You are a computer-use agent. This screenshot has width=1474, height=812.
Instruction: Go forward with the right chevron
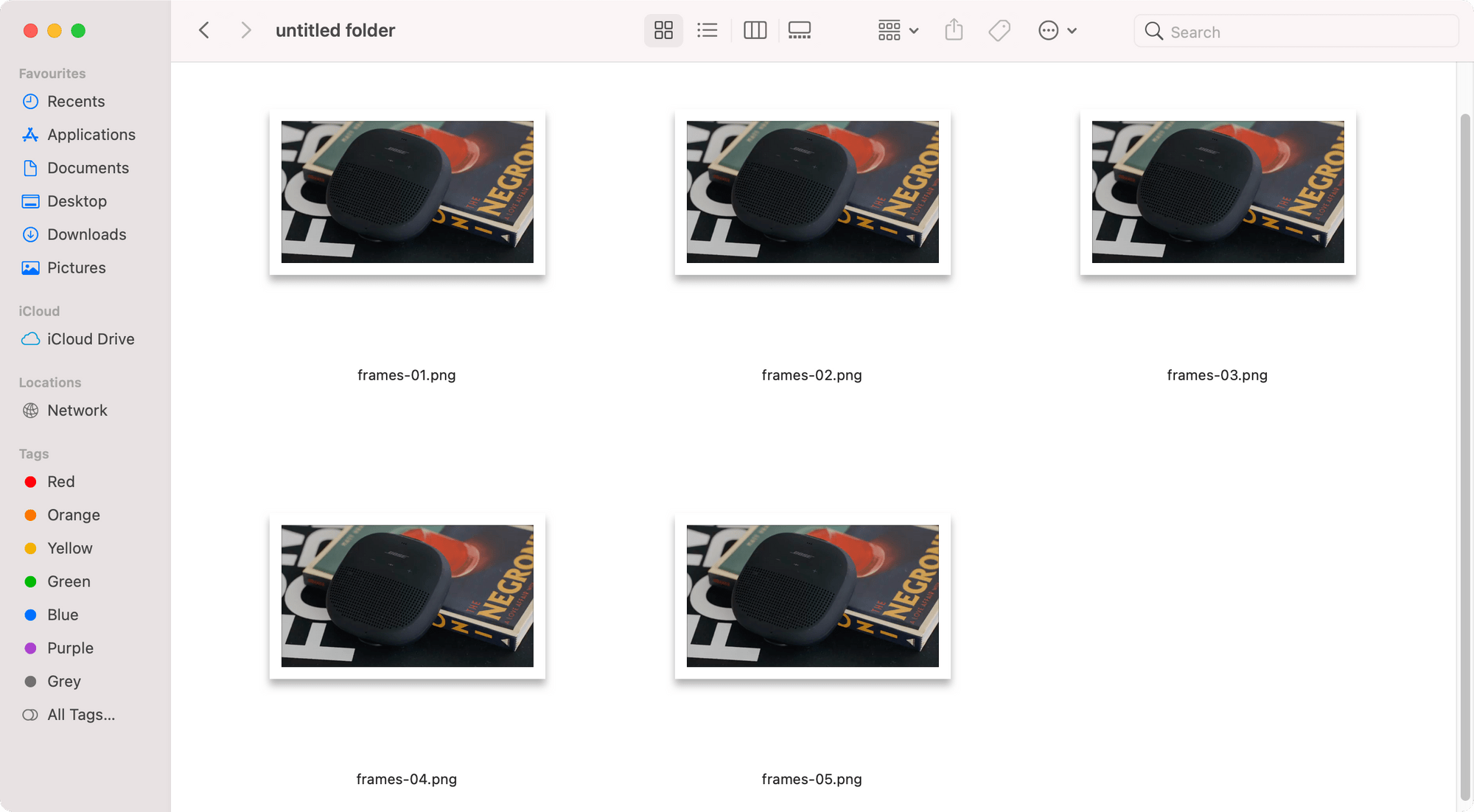[246, 30]
